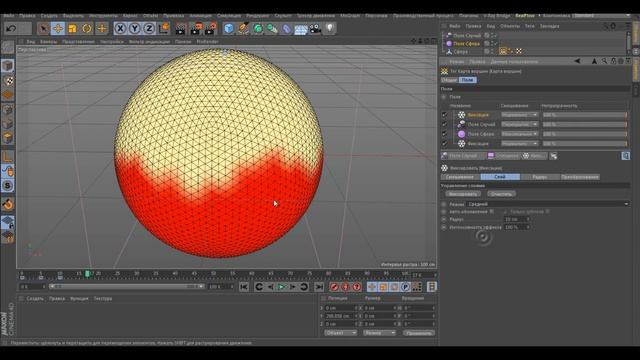Click the floor environment icon
The width and height of the screenshot is (640, 360).
coord(301,29)
